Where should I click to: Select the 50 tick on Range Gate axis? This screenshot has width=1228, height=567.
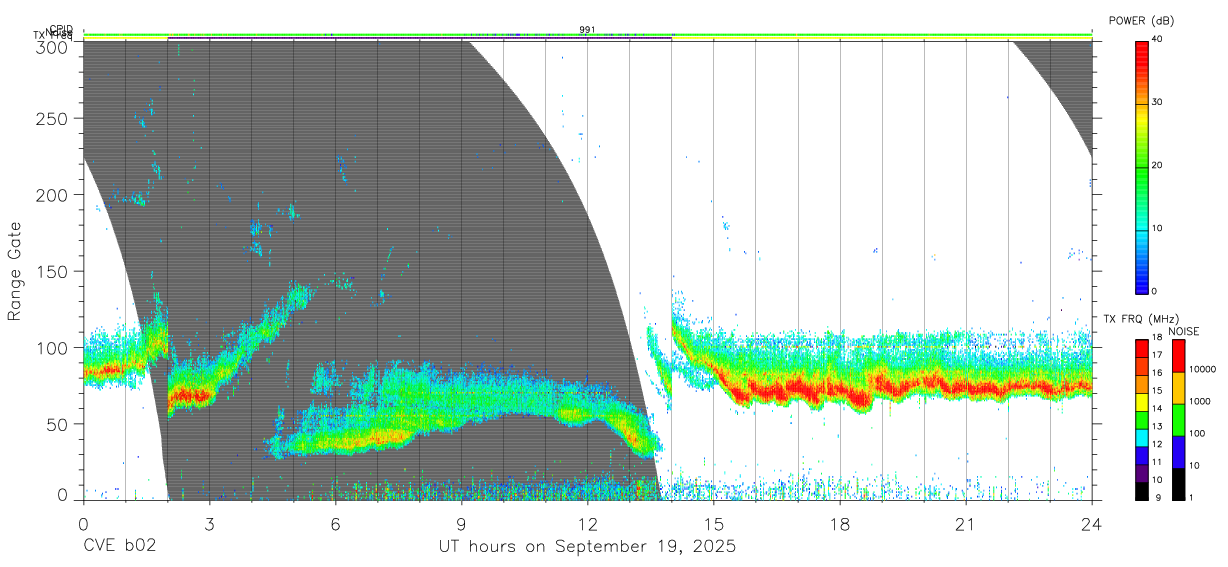tap(59, 424)
